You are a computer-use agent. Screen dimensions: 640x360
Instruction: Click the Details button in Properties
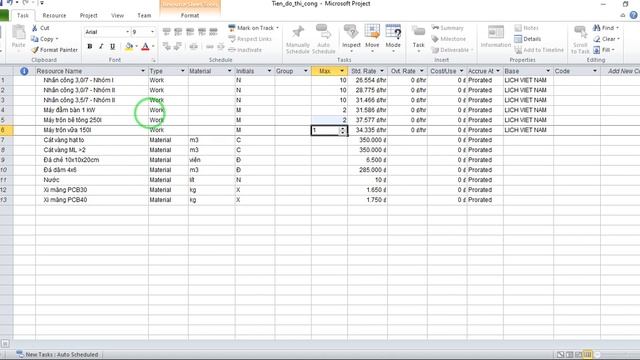tap(527, 39)
